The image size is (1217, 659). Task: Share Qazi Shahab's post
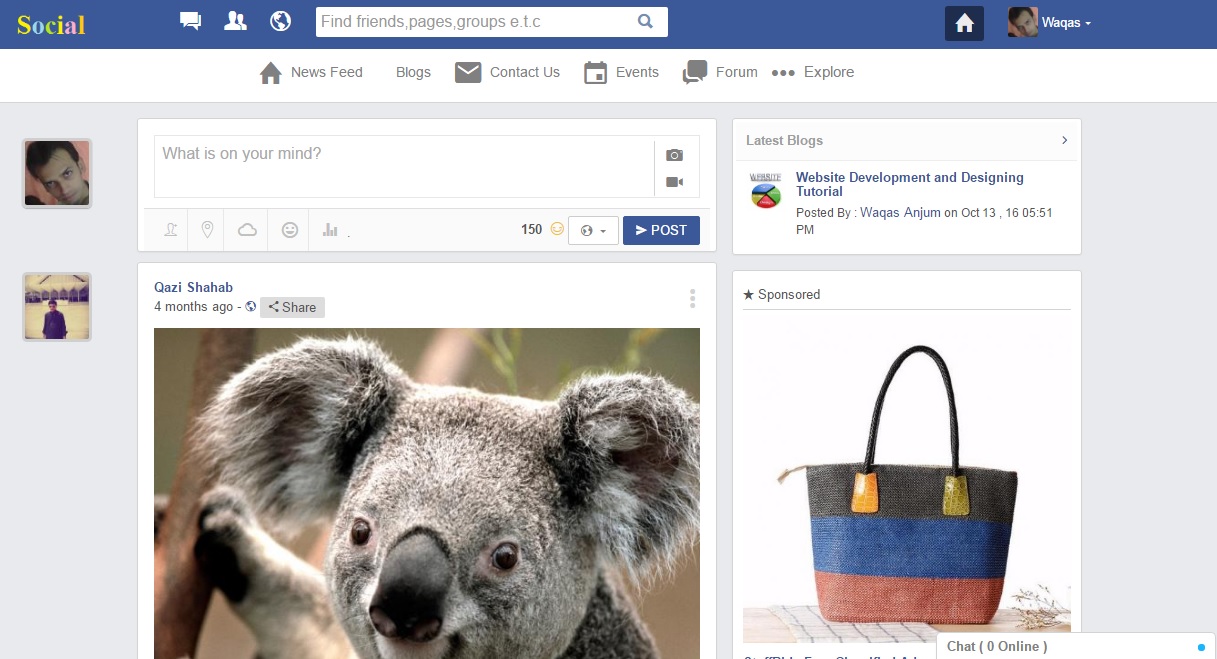click(292, 307)
